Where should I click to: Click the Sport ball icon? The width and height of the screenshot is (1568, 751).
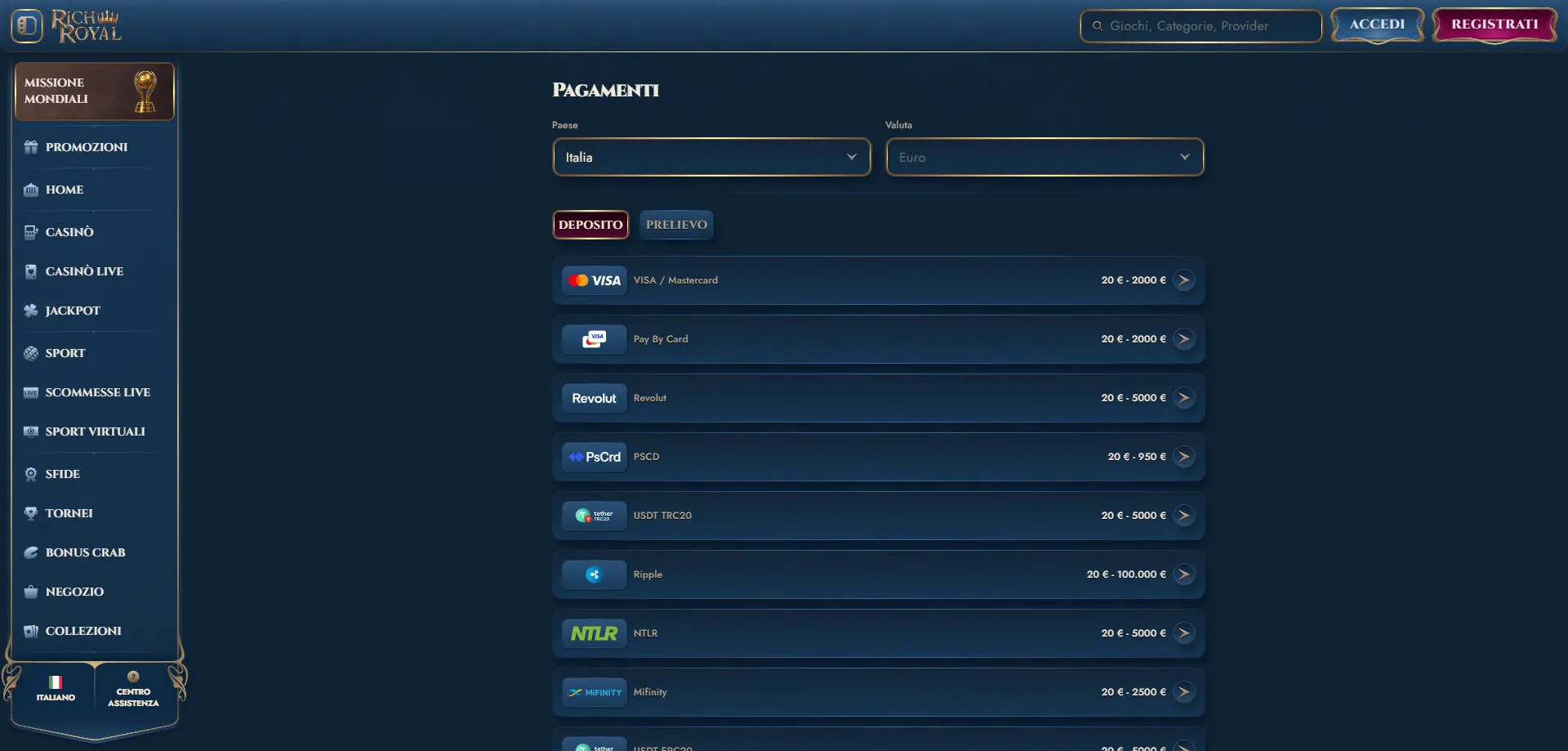tap(31, 353)
